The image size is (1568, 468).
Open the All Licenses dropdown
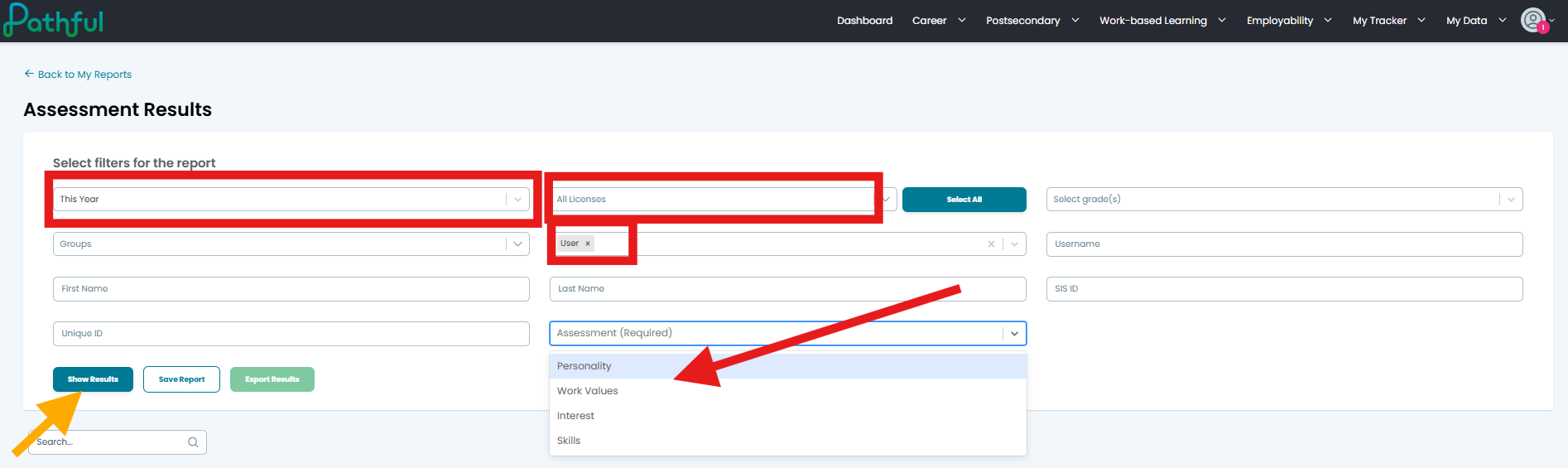click(723, 200)
